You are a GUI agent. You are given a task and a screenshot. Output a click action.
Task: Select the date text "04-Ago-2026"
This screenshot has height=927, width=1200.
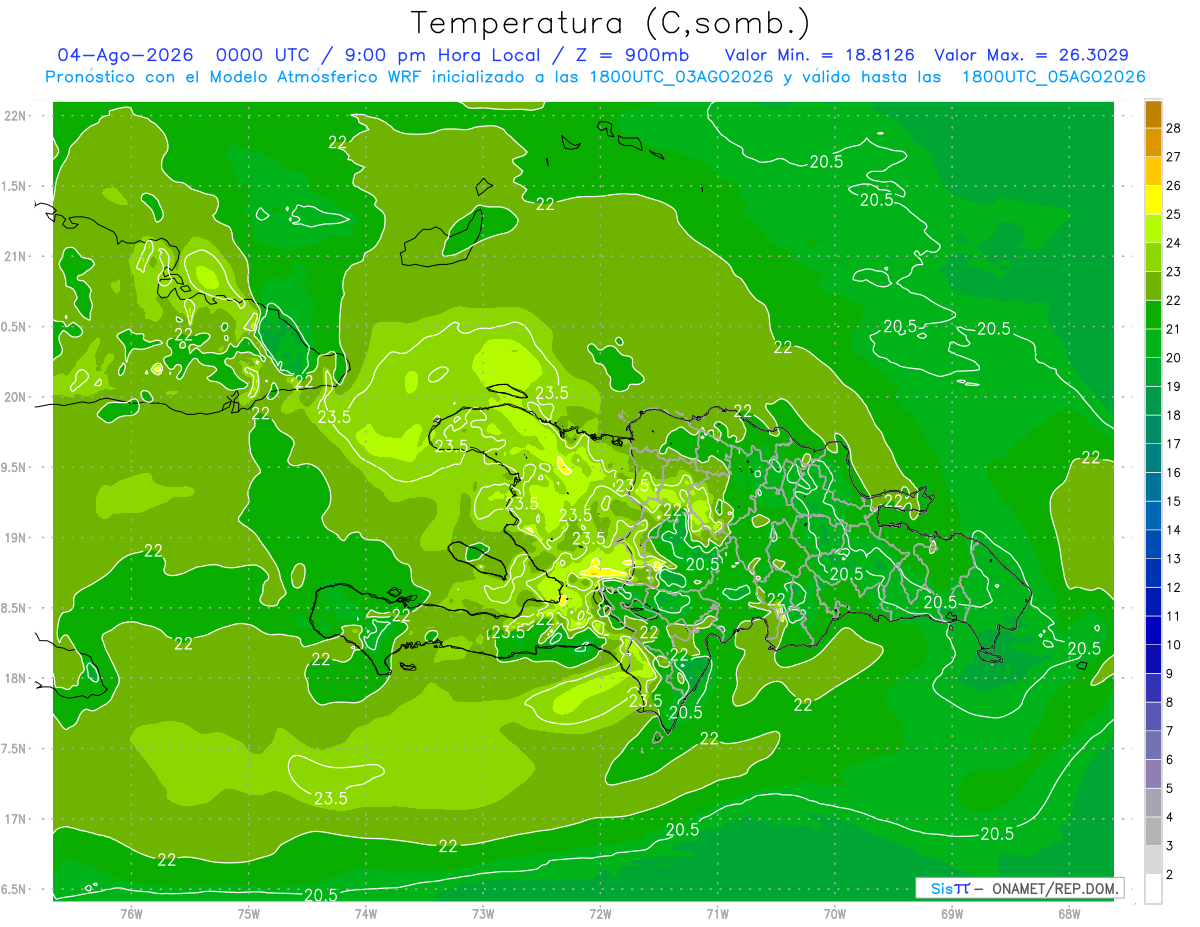(x=125, y=55)
